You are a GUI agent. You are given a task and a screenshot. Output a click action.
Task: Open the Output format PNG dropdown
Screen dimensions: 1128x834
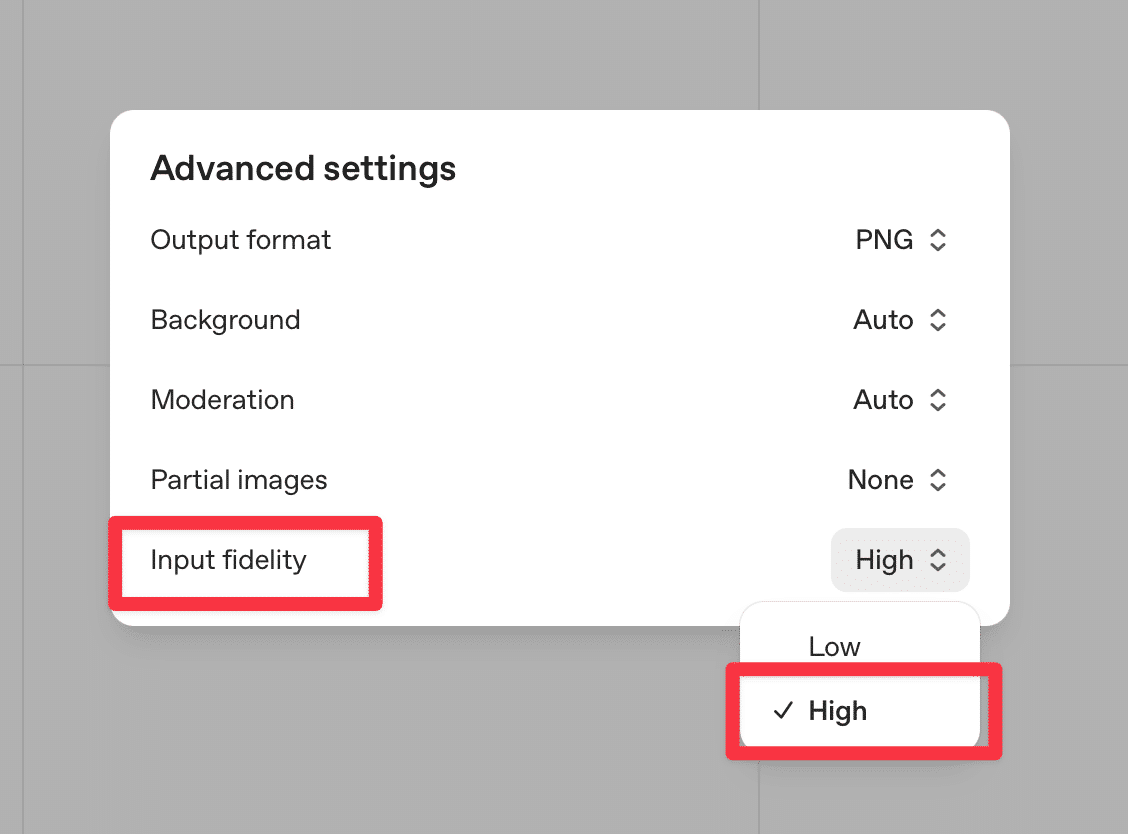[899, 240]
